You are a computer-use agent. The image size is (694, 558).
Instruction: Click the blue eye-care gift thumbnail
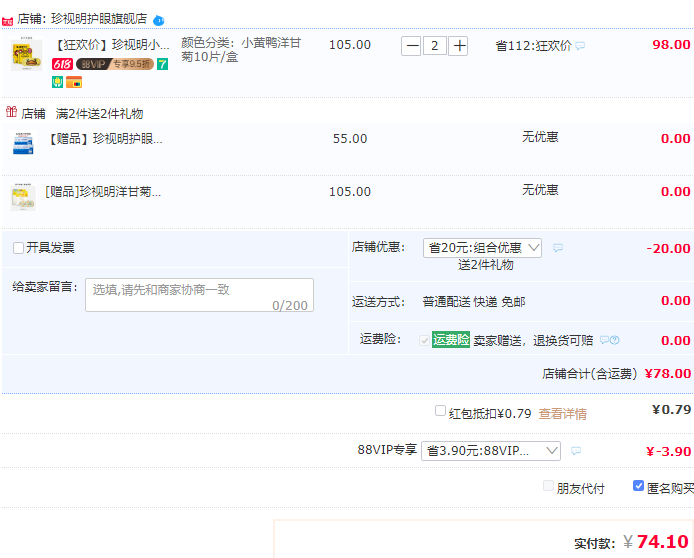click(23, 143)
